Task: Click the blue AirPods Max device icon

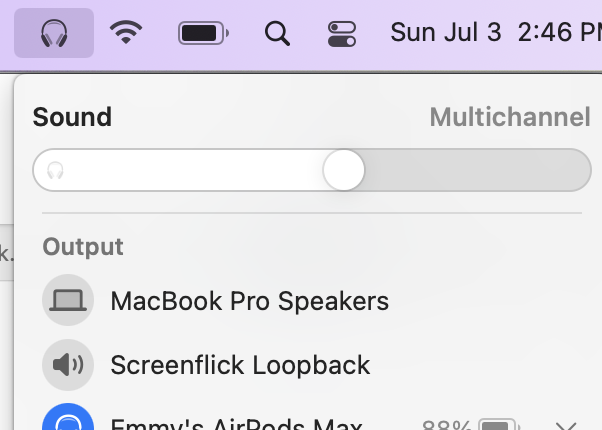Action: [68, 422]
